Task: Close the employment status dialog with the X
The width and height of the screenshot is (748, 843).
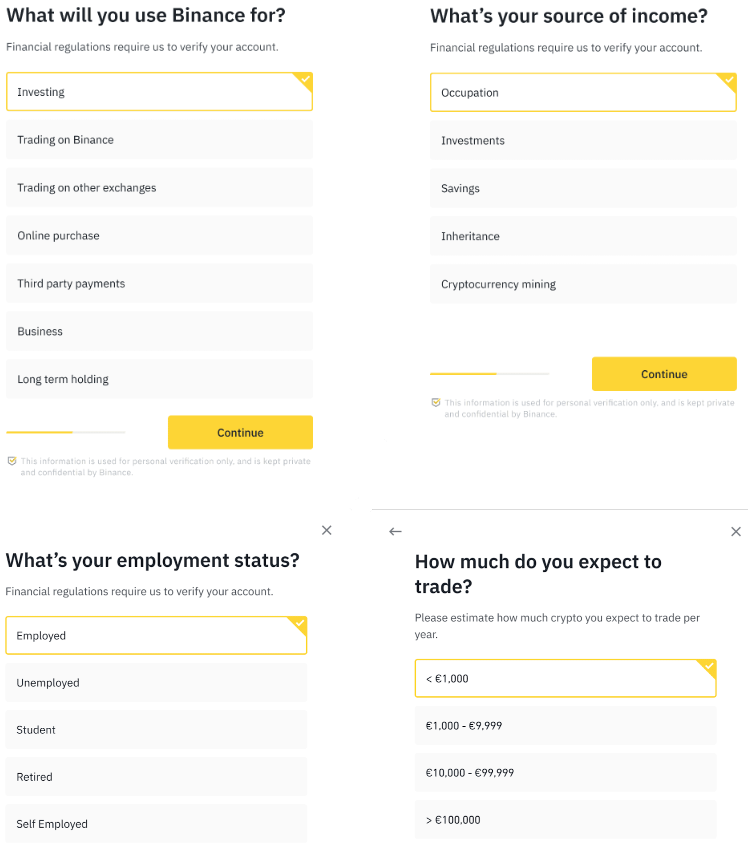Action: tap(326, 530)
